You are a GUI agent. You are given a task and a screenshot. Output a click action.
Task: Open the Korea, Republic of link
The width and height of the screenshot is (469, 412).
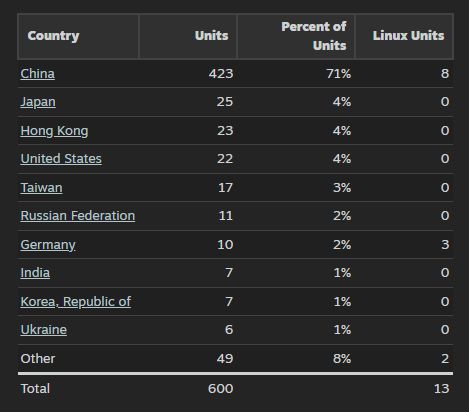(x=76, y=302)
